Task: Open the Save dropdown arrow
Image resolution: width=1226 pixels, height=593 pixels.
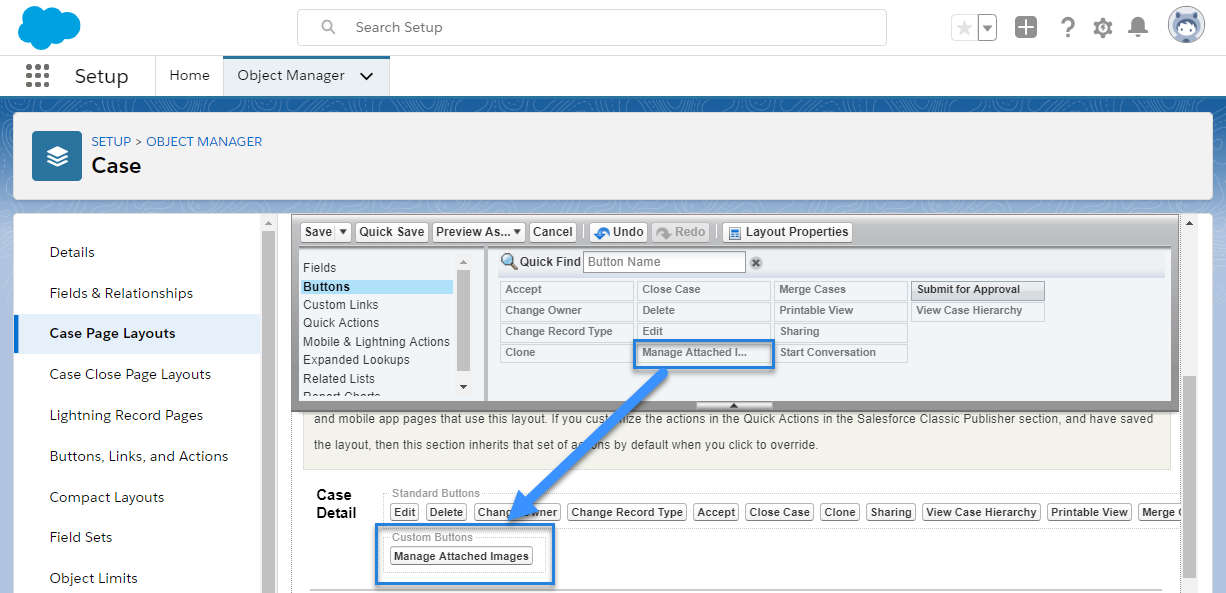Action: [x=343, y=232]
